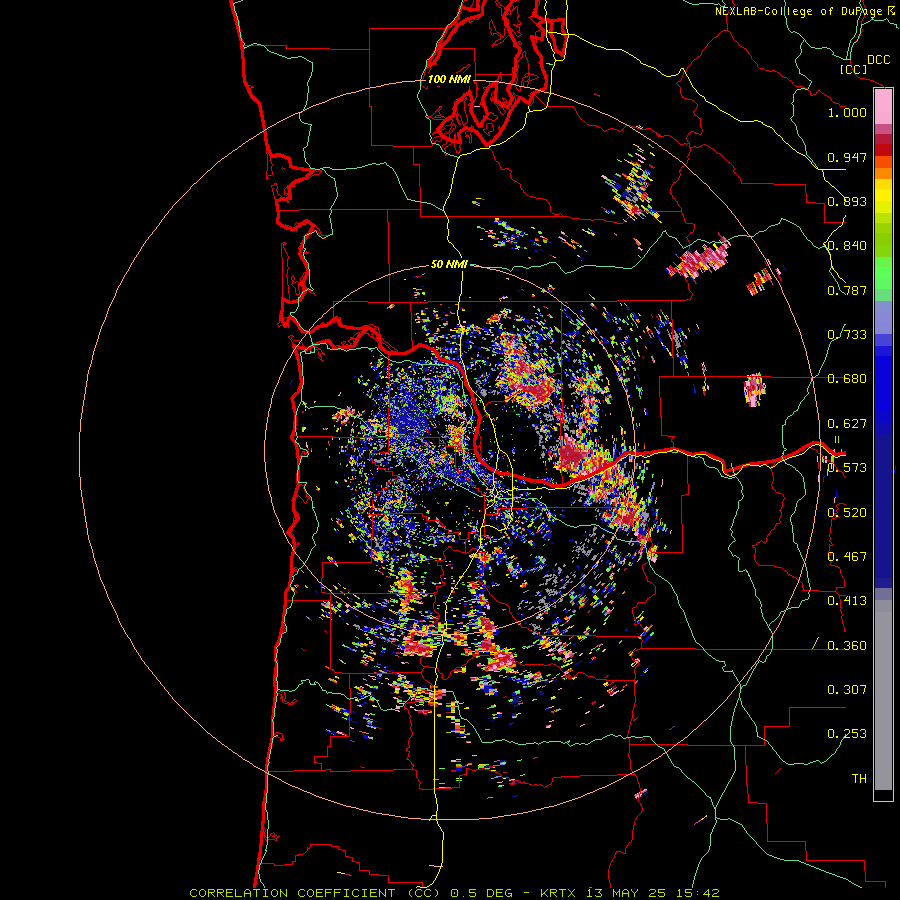Image resolution: width=900 pixels, height=900 pixels.
Task: Click the 0.840 legend value
Action: tap(847, 246)
